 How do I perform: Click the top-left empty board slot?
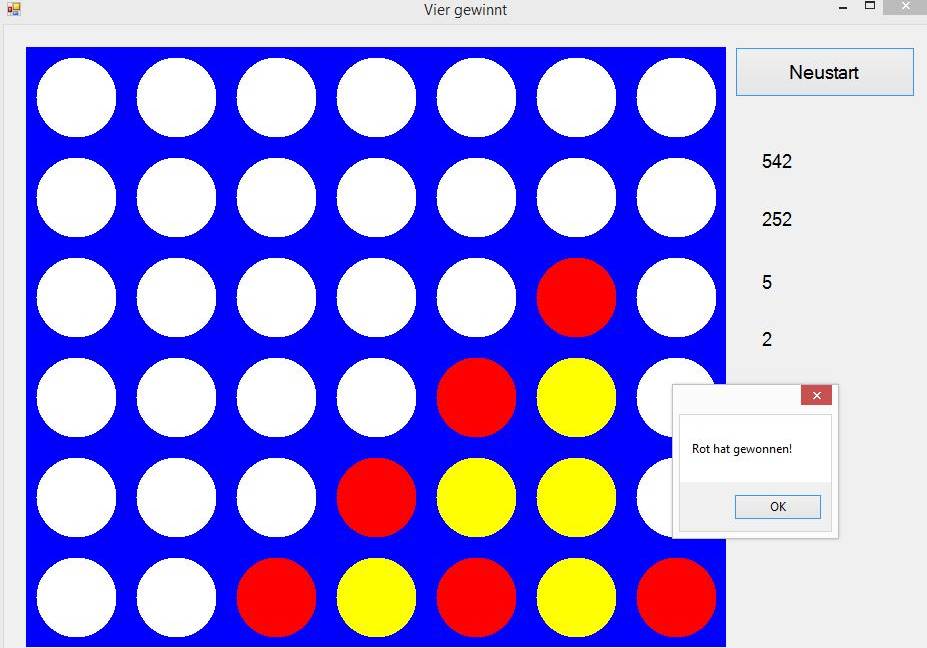tap(76, 97)
